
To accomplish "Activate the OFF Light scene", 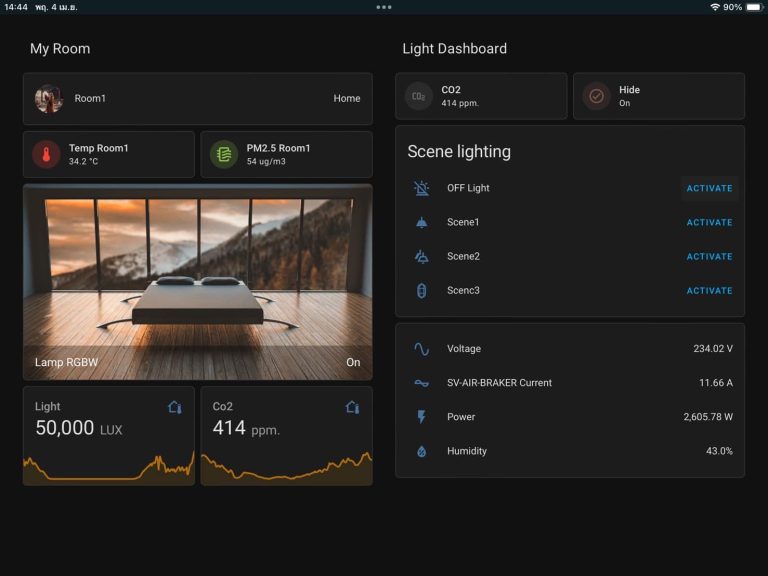I will click(709, 189).
